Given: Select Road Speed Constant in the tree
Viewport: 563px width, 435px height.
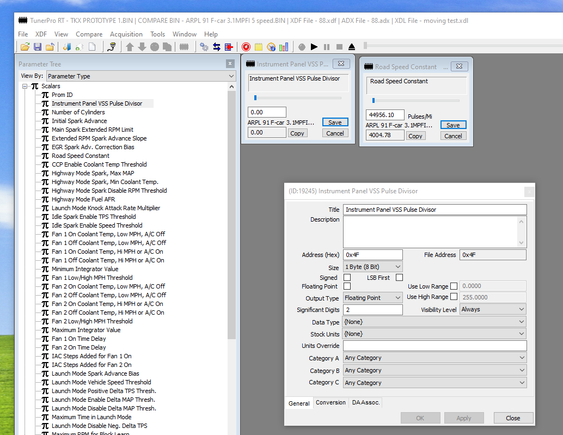Looking at the screenshot, I should (80, 156).
